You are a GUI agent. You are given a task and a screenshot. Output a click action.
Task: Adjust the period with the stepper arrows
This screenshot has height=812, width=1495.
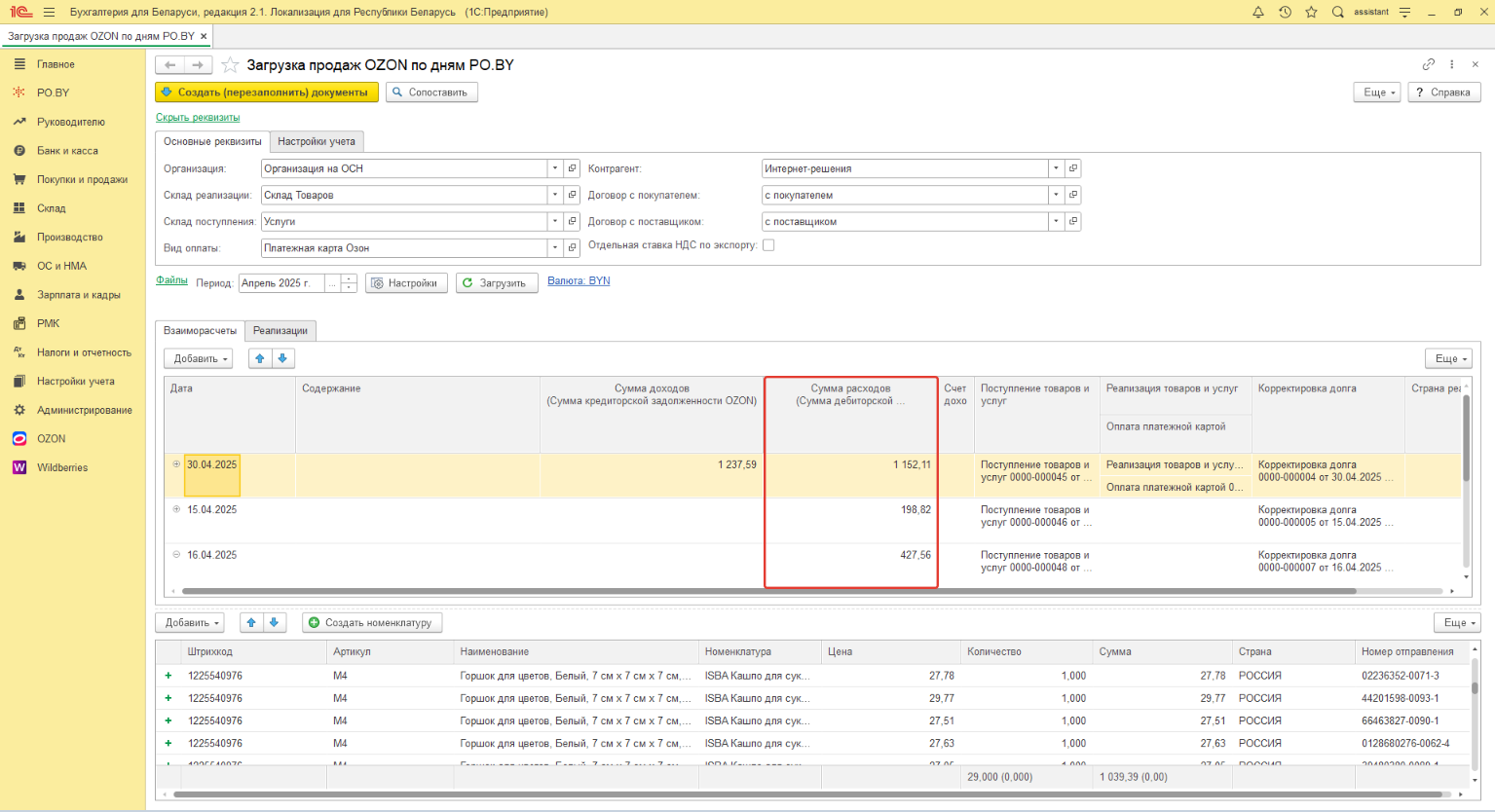tap(349, 283)
